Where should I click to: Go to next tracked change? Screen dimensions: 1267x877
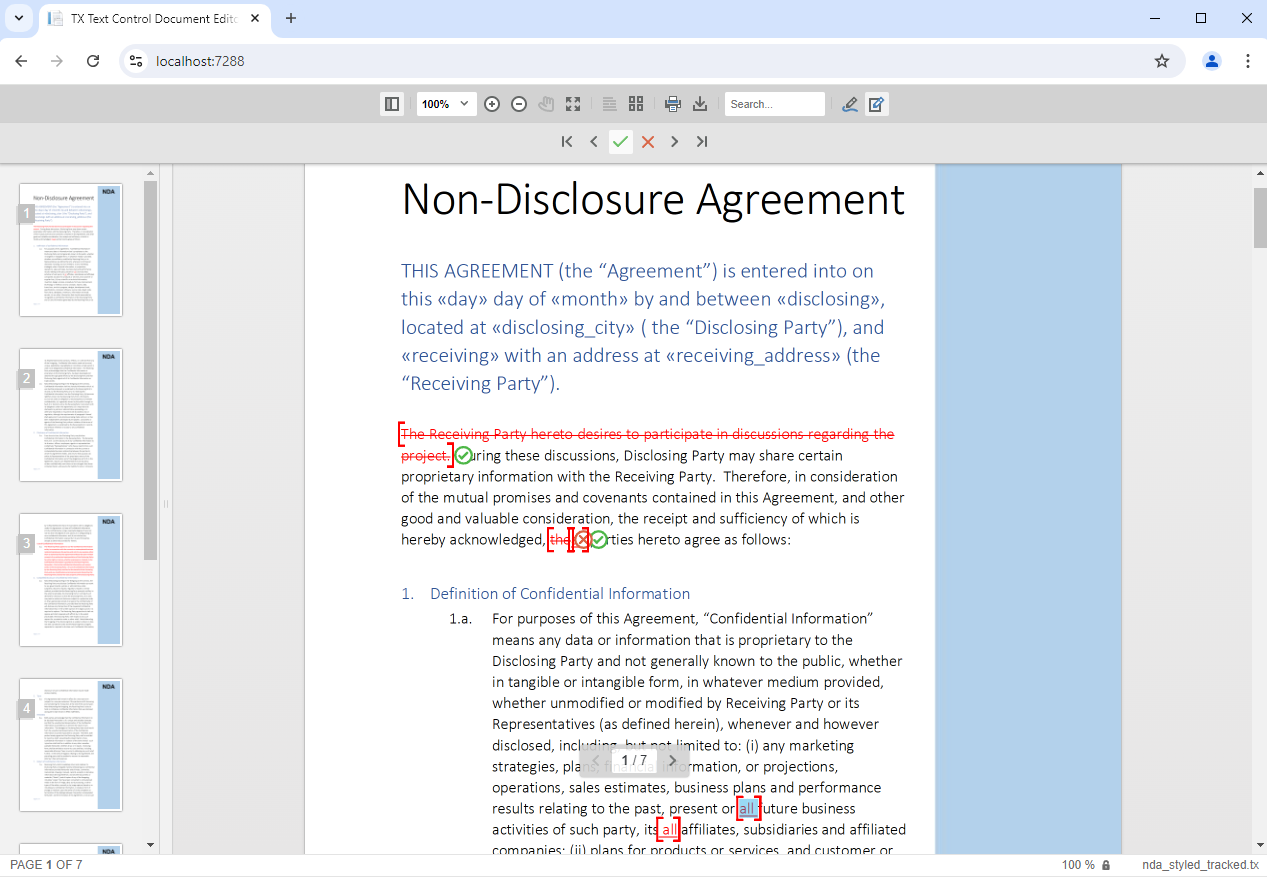(675, 142)
